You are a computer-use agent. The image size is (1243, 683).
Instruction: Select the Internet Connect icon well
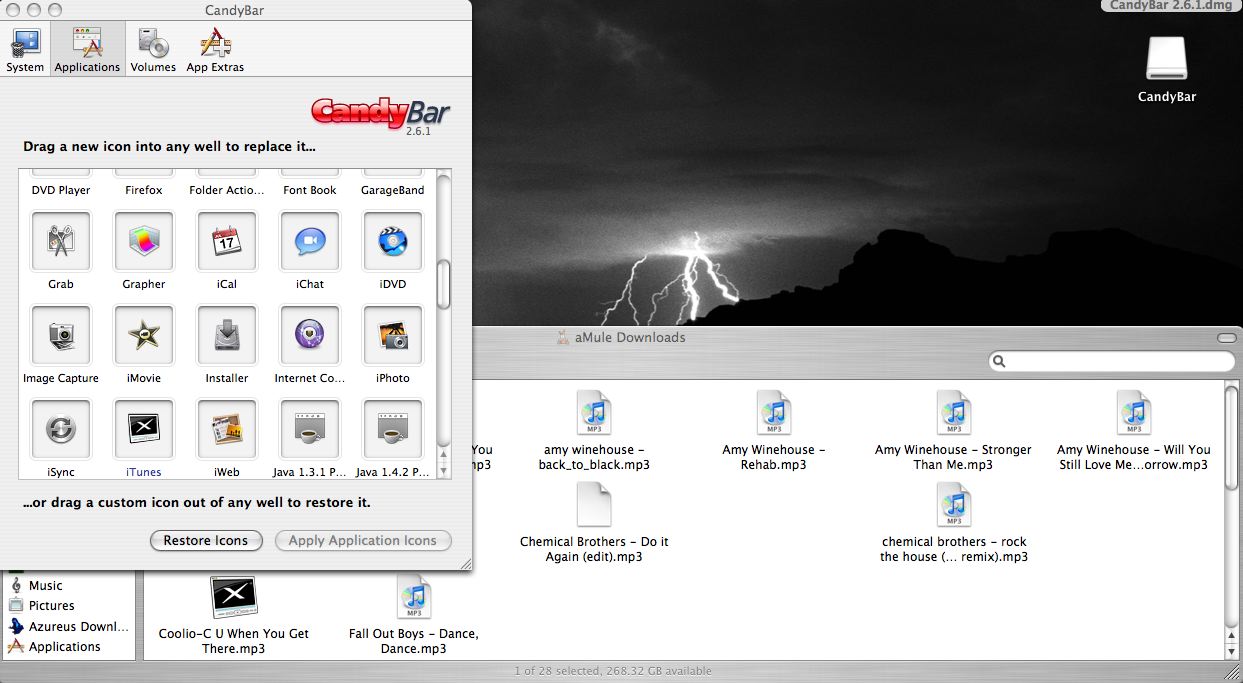[310, 335]
